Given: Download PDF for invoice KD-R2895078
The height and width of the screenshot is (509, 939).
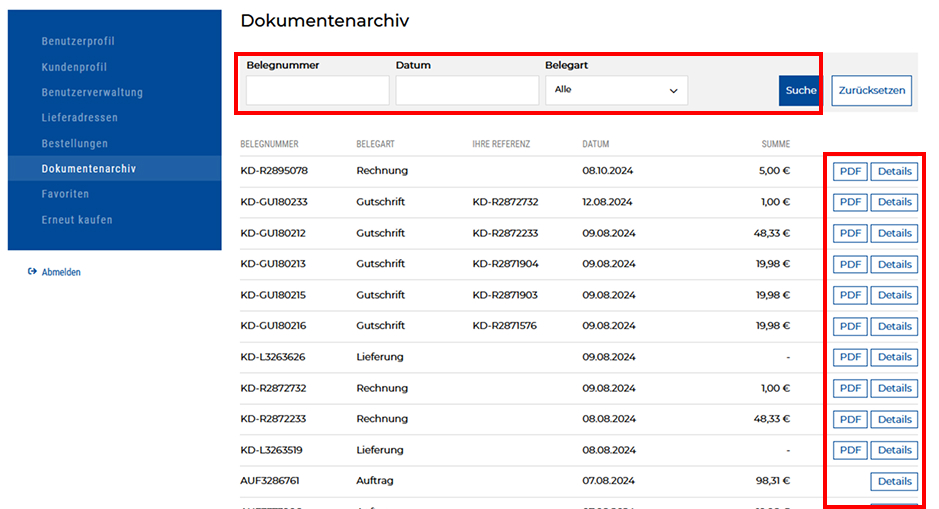Looking at the screenshot, I should click(x=850, y=171).
